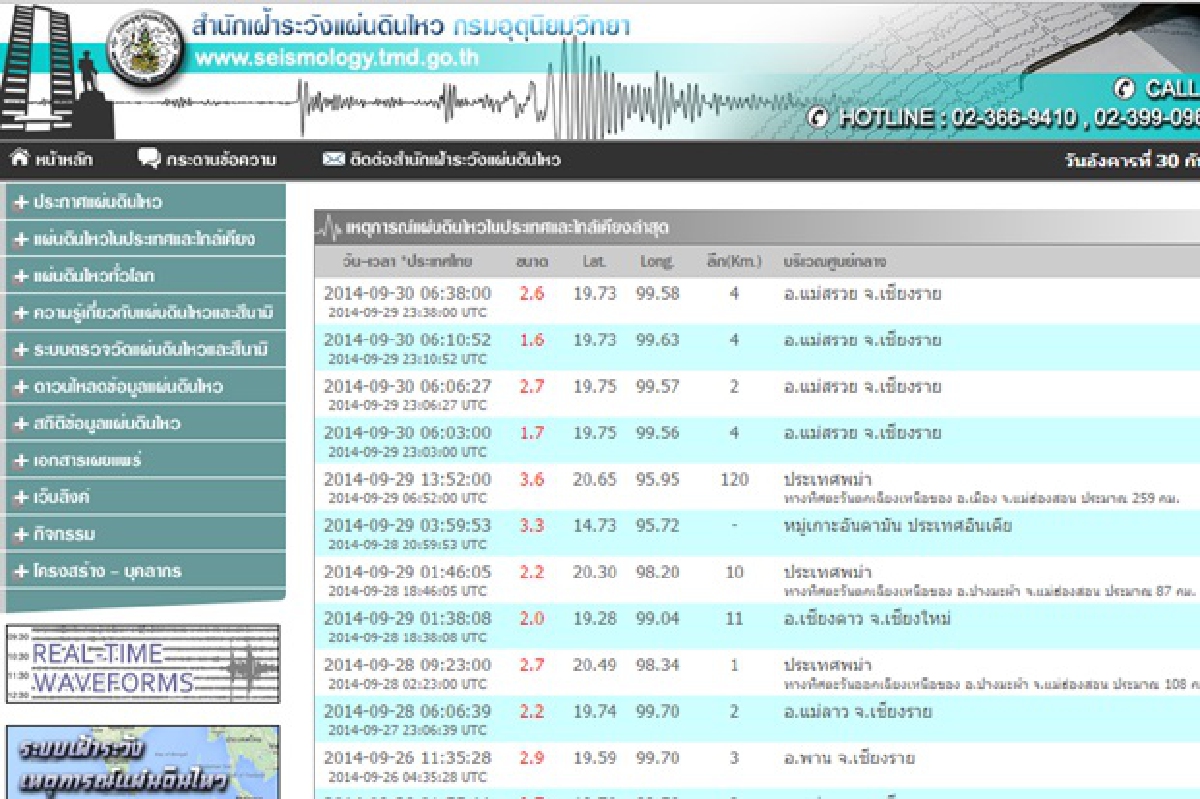The image size is (1200, 799).
Task: Open the สถิติข้อมูลแผ่นดินไหว menu item
Action: (x=145, y=424)
